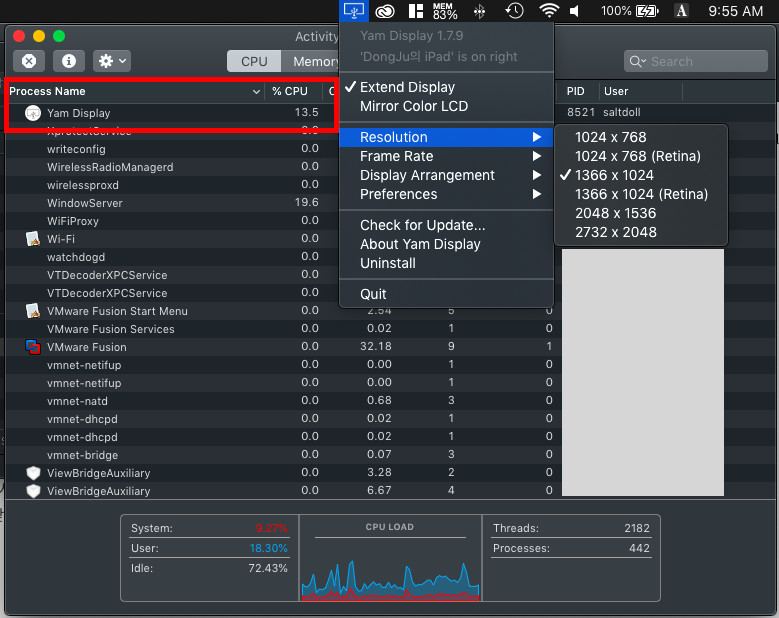
Task: Select the writeconfig process row
Action: pyautogui.click(x=172, y=149)
